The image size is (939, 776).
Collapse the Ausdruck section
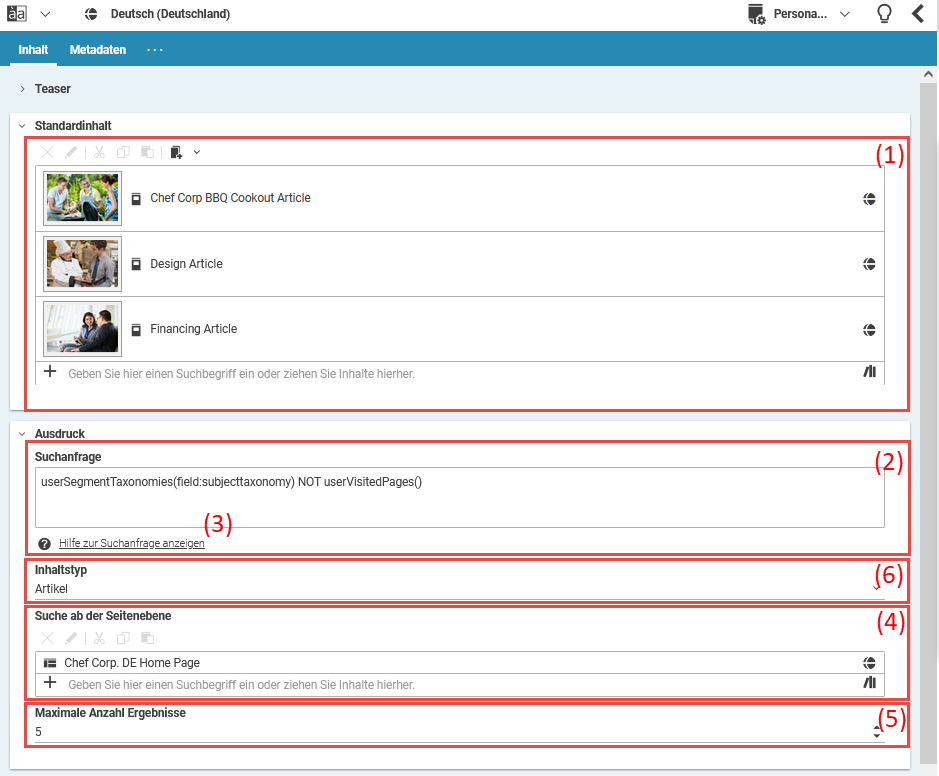coord(22,434)
